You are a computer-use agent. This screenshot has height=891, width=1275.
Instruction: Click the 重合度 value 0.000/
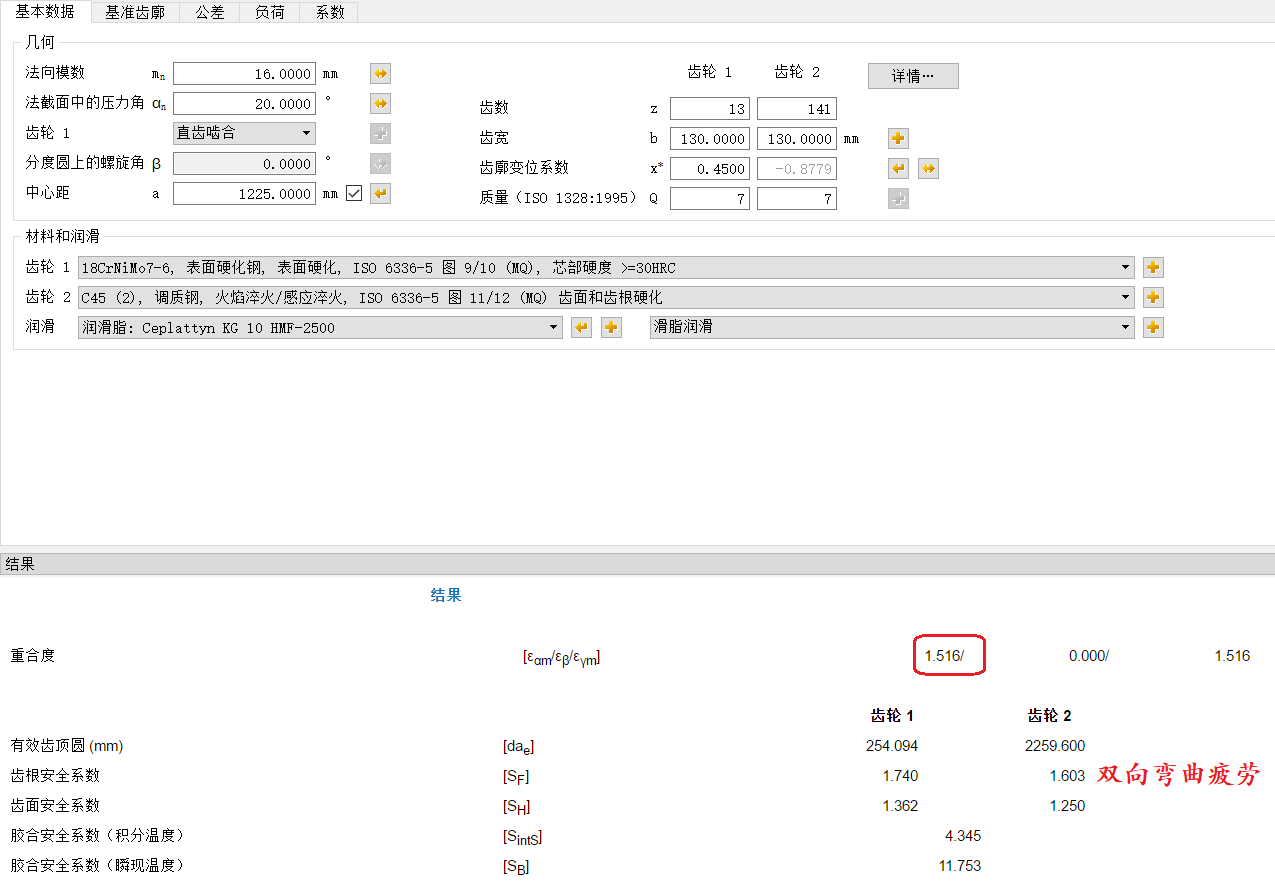(1089, 656)
